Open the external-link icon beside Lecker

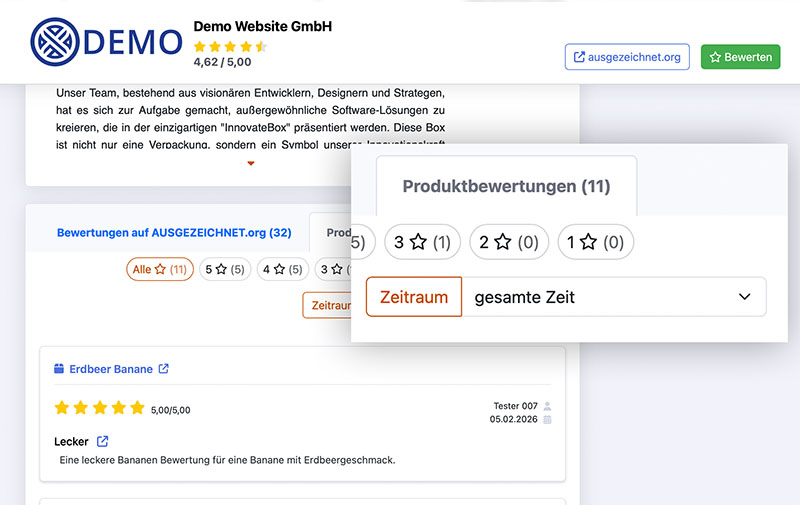pyautogui.click(x=102, y=441)
